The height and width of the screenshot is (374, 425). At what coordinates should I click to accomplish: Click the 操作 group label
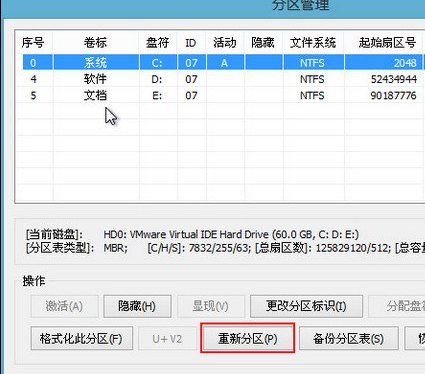point(34,281)
